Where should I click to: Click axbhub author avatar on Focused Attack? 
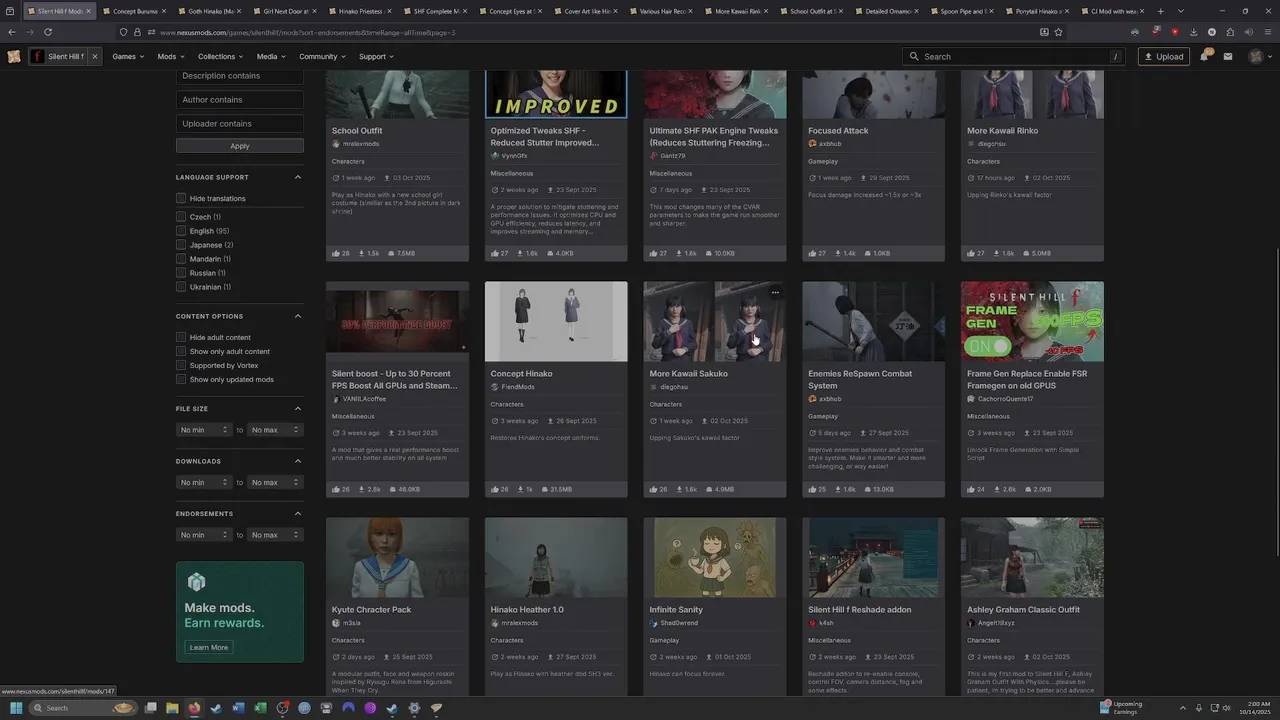tap(813, 144)
